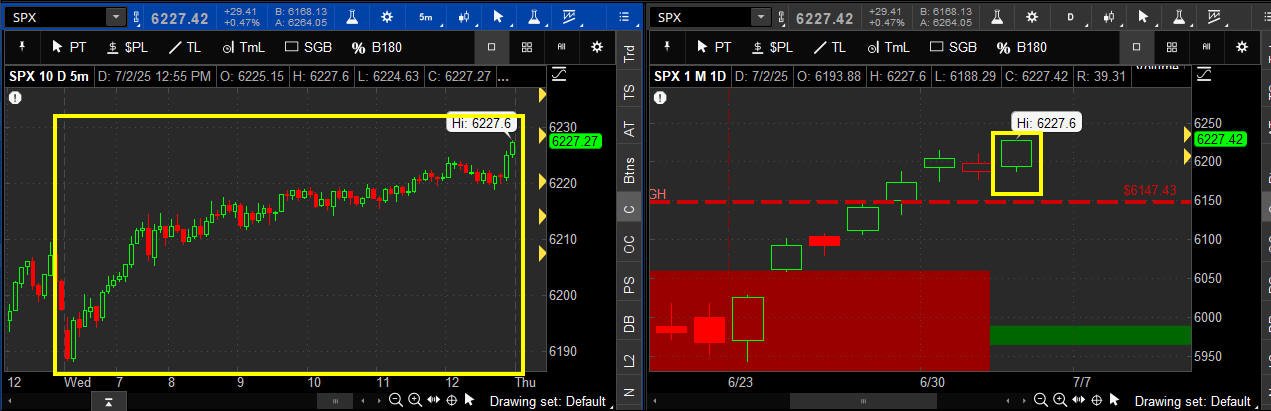Expand the right SPX symbol dropdown arrow
Screen dimensions: 1271x411
pos(762,17)
